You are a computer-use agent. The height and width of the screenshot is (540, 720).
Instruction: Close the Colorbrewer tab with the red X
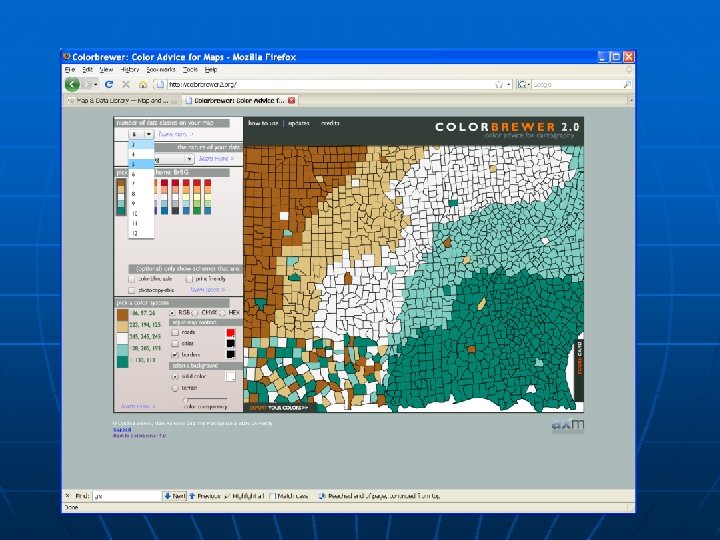(291, 100)
